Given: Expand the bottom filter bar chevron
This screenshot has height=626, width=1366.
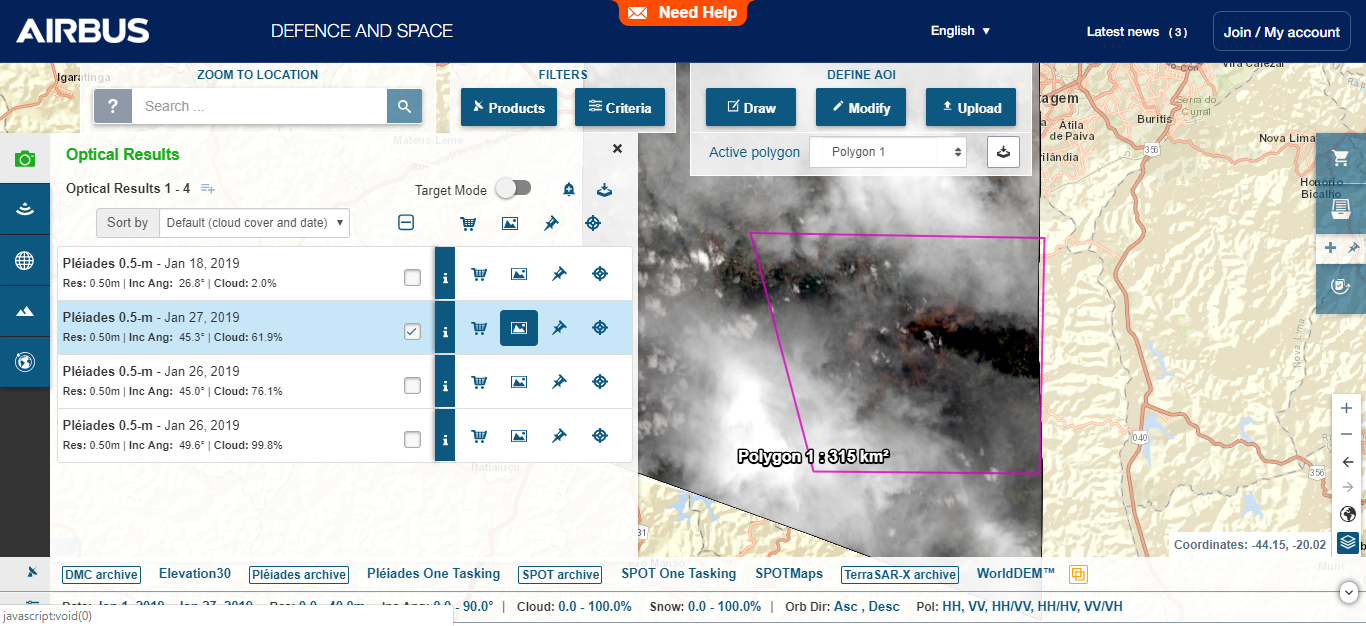Looking at the screenshot, I should pos(1346,592).
